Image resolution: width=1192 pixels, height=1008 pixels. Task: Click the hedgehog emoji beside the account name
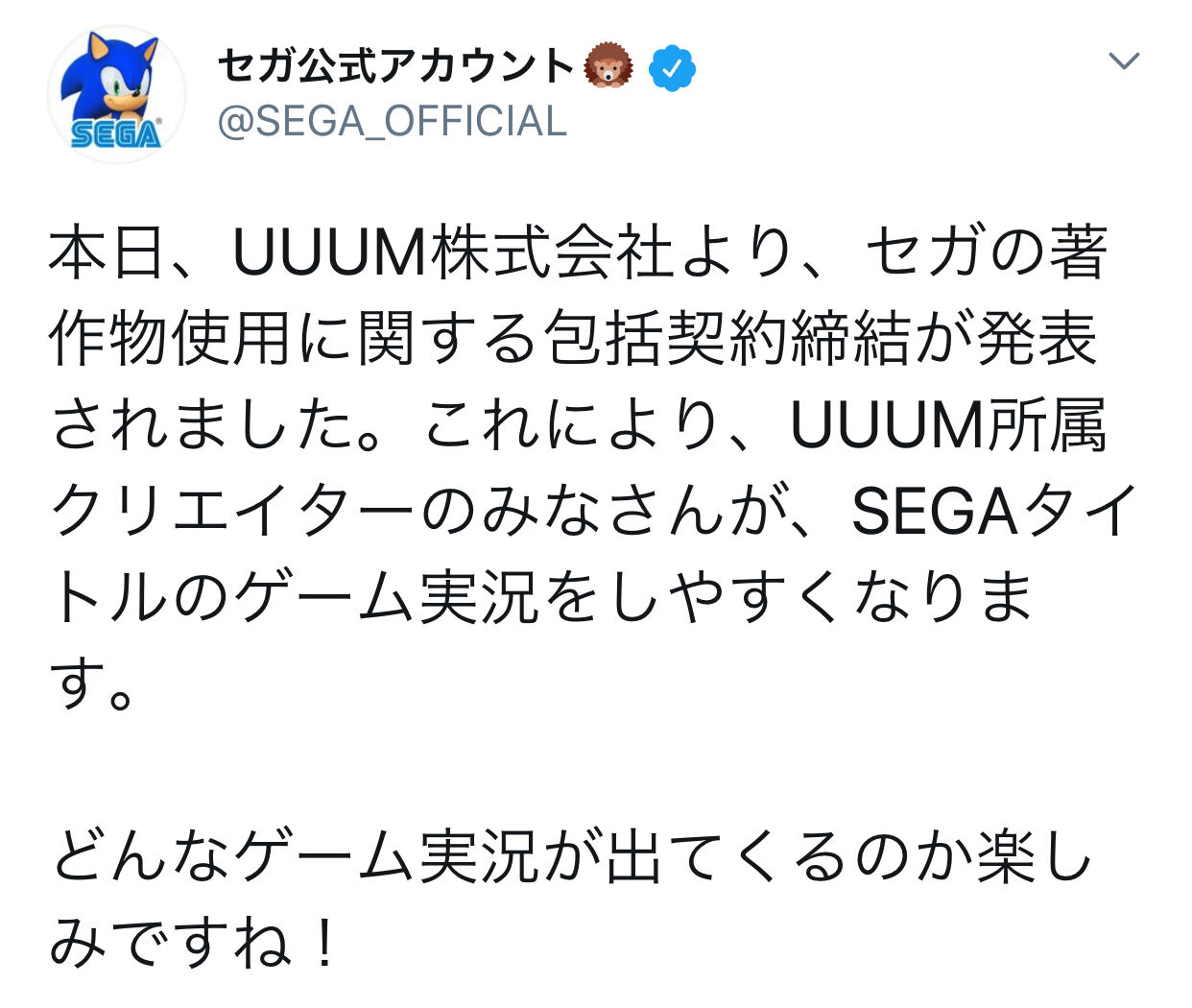coord(609,66)
